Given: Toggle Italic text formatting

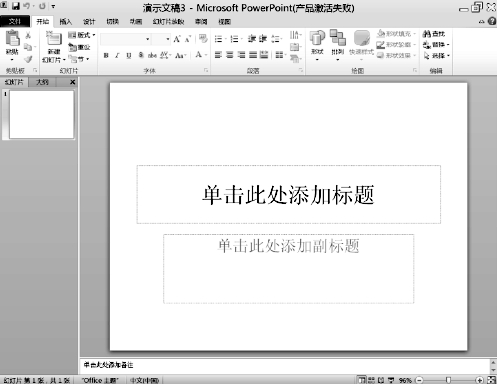Looking at the screenshot, I should pos(117,56).
